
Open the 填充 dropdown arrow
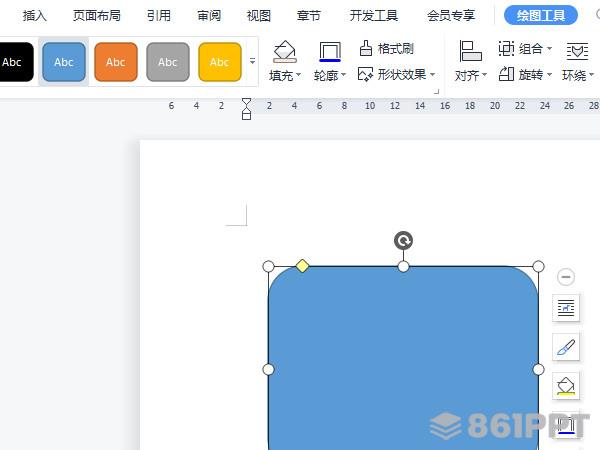click(x=298, y=75)
